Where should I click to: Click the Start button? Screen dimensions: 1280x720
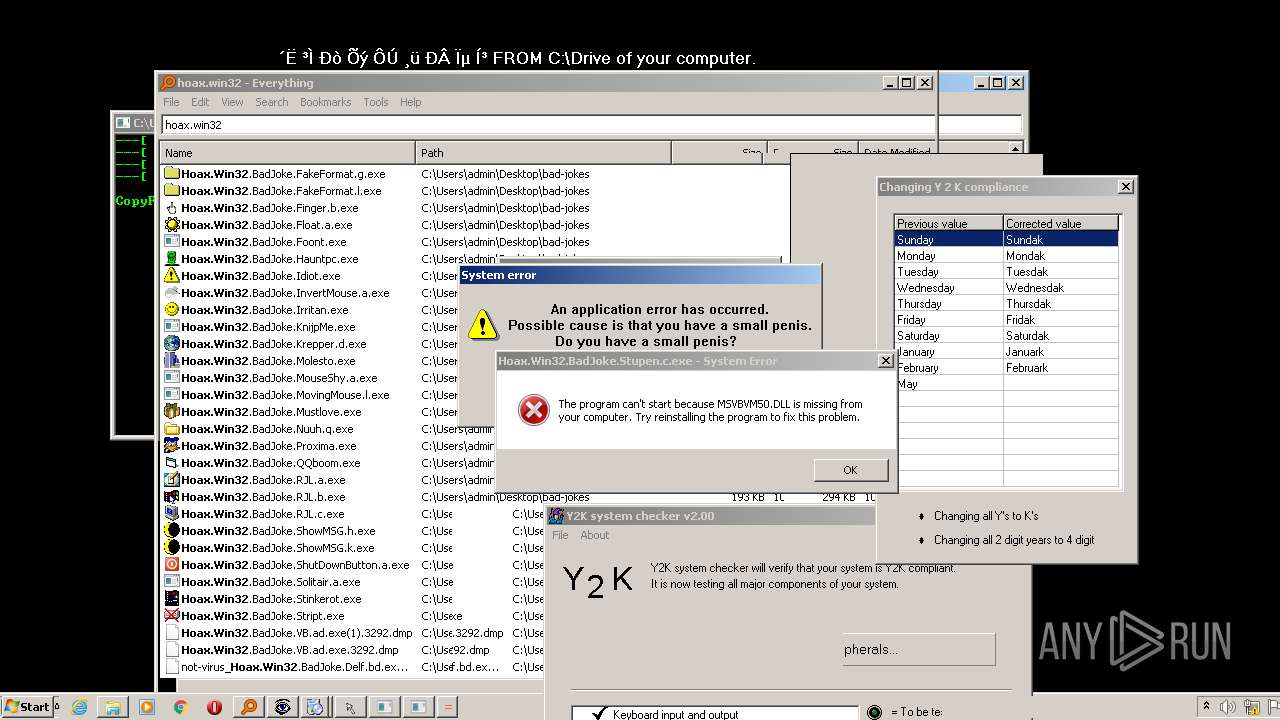[x=27, y=706]
